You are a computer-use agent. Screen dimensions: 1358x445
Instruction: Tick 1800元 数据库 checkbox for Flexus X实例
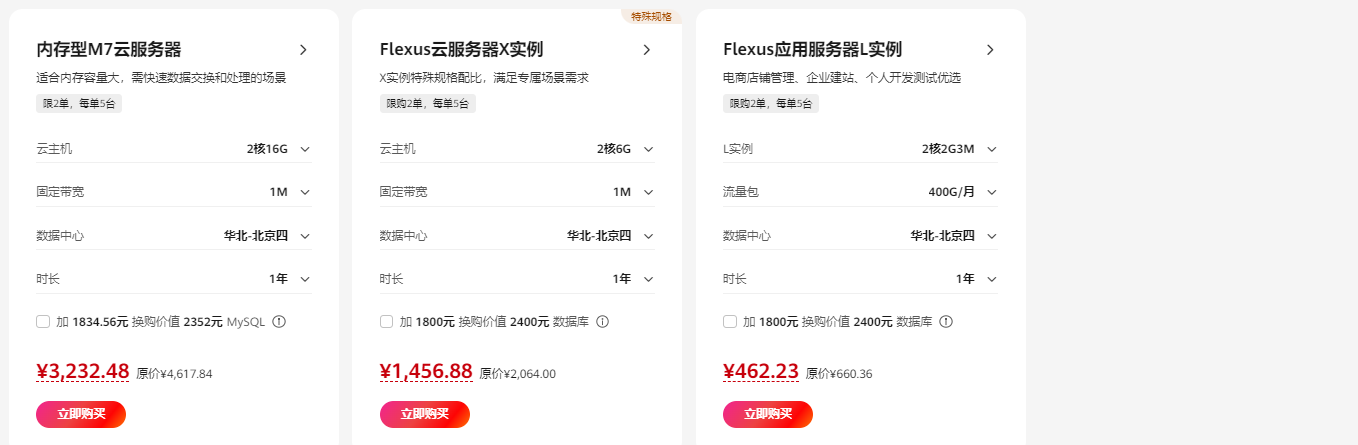387,322
